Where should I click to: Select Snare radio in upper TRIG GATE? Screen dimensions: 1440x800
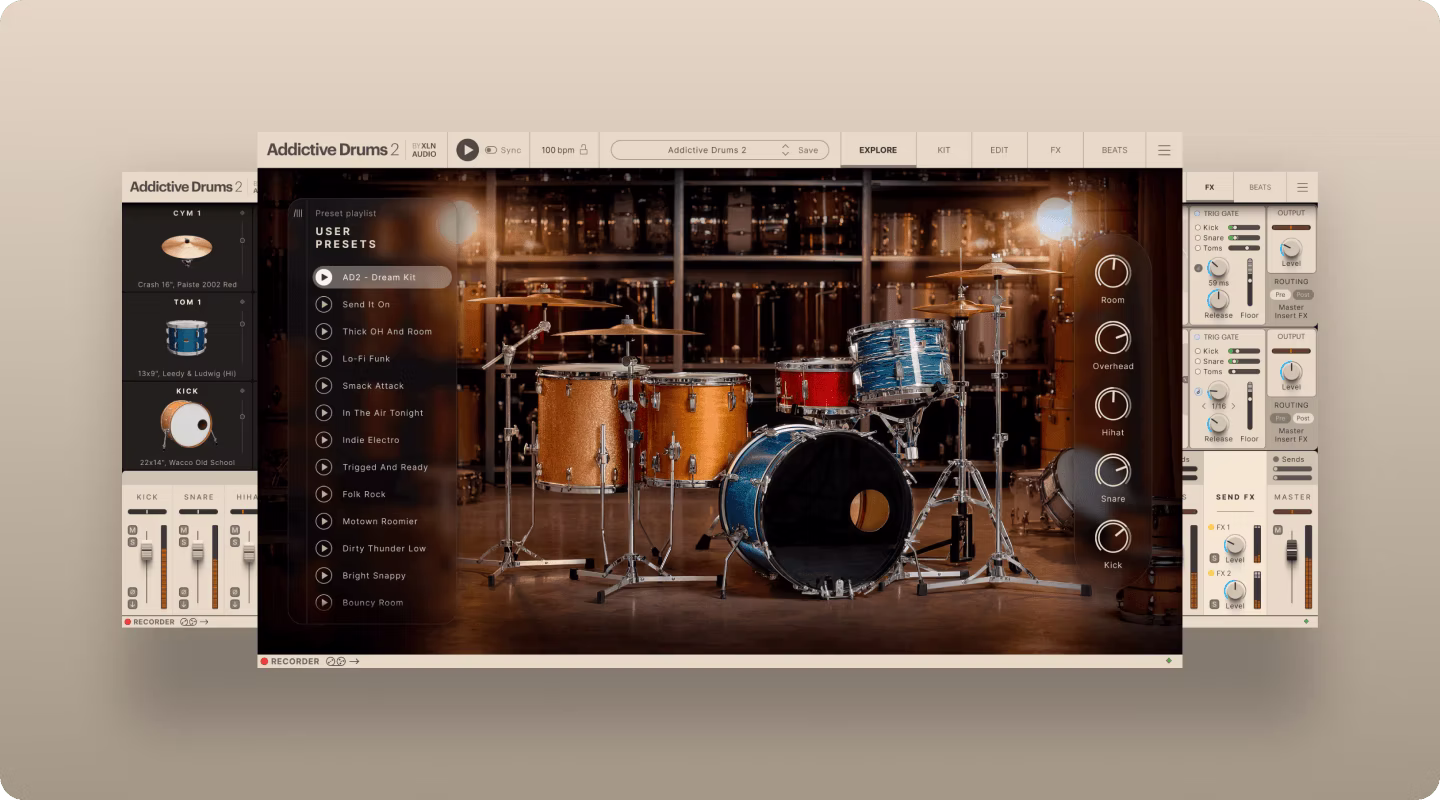point(1198,238)
